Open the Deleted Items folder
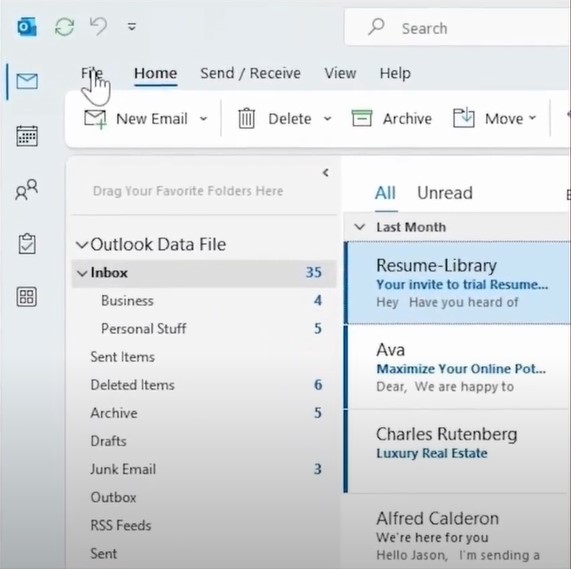571x569 pixels. click(204, 385)
